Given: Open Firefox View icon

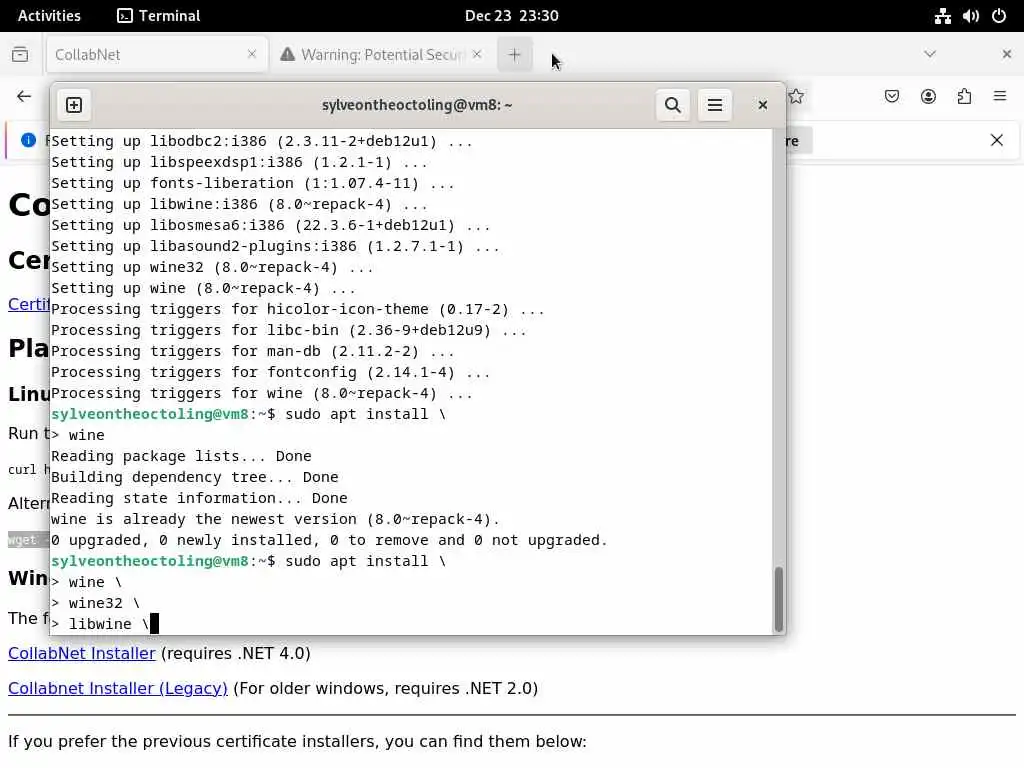Looking at the screenshot, I should pyautogui.click(x=20, y=54).
